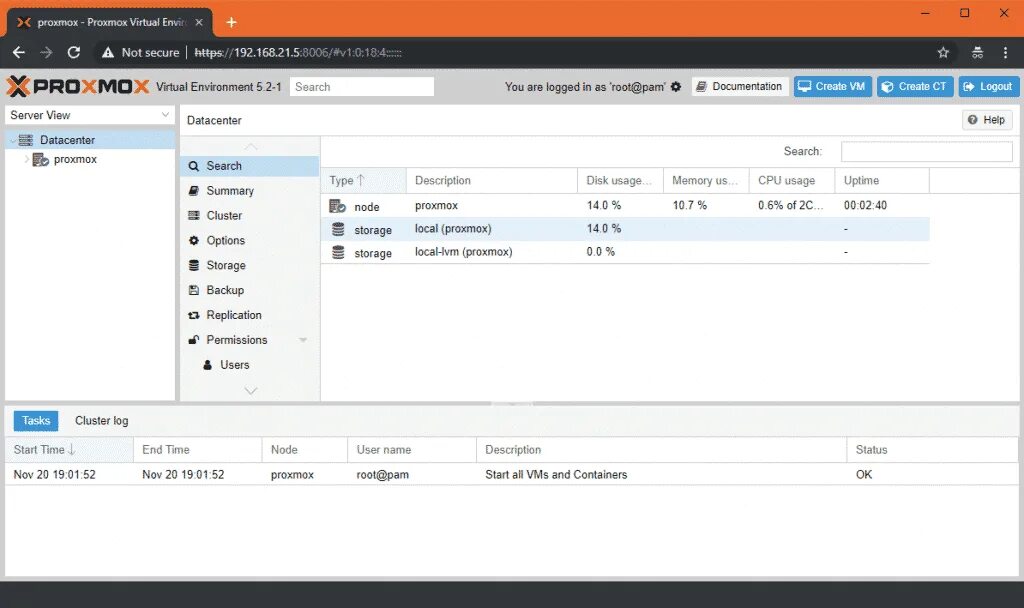Go forward in browser history
Viewport: 1024px width, 608px height.
click(x=46, y=52)
